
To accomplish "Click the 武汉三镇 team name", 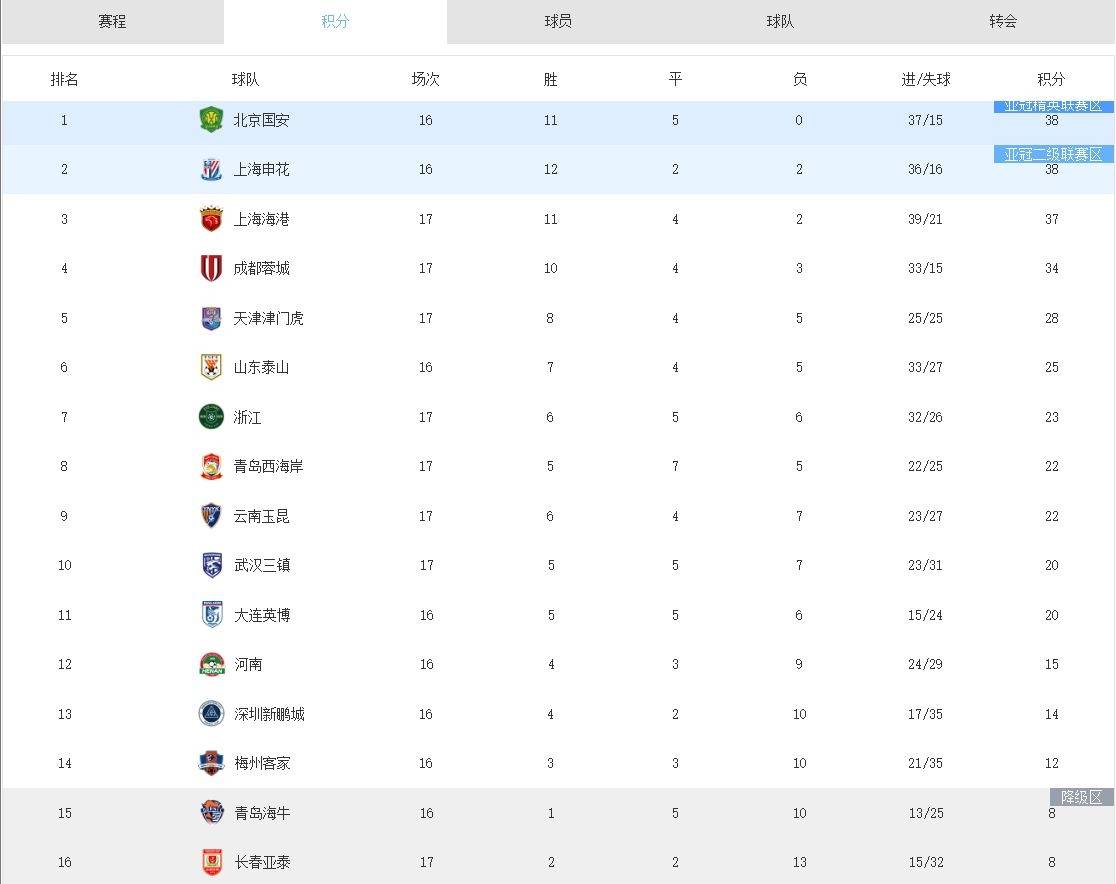I will pyautogui.click(x=262, y=565).
